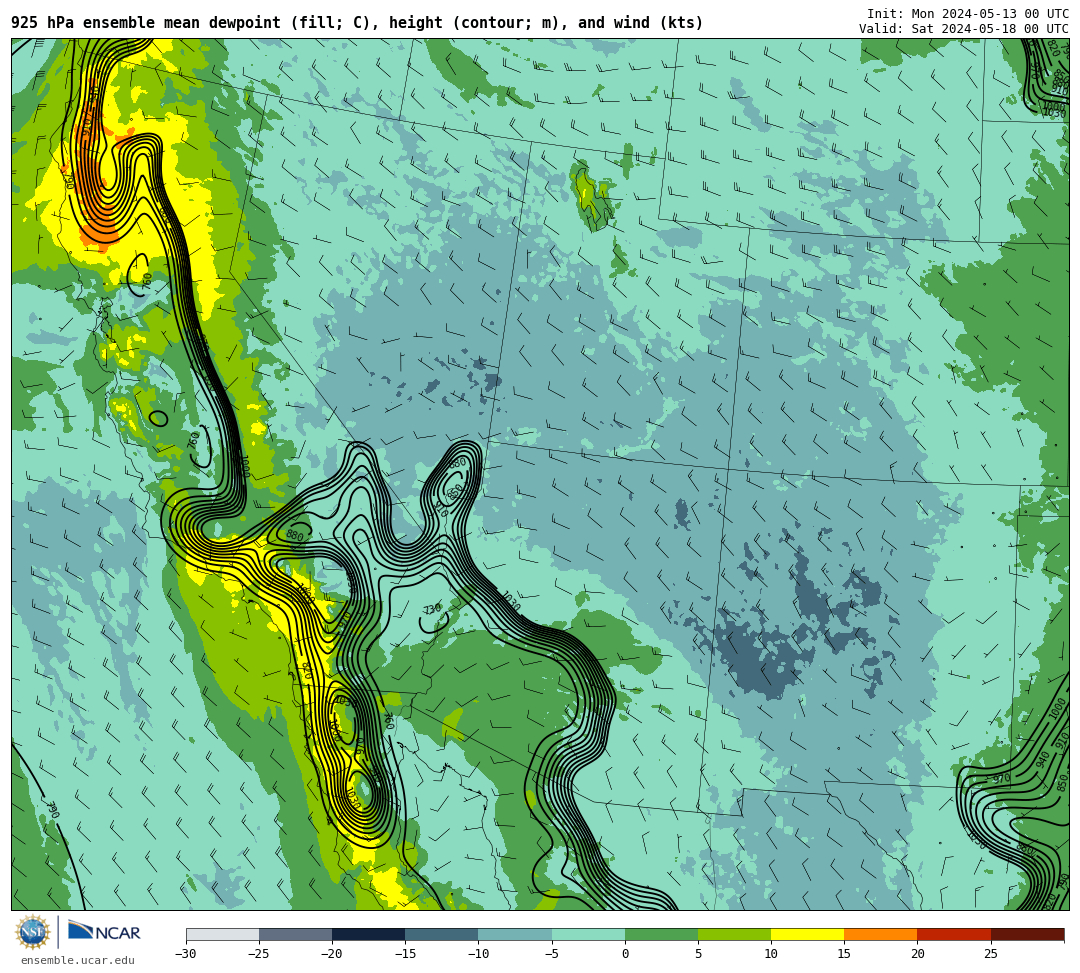The height and width of the screenshot is (973, 1080).
Task: Click the −20 colorbar tick label
Action: (x=332, y=954)
